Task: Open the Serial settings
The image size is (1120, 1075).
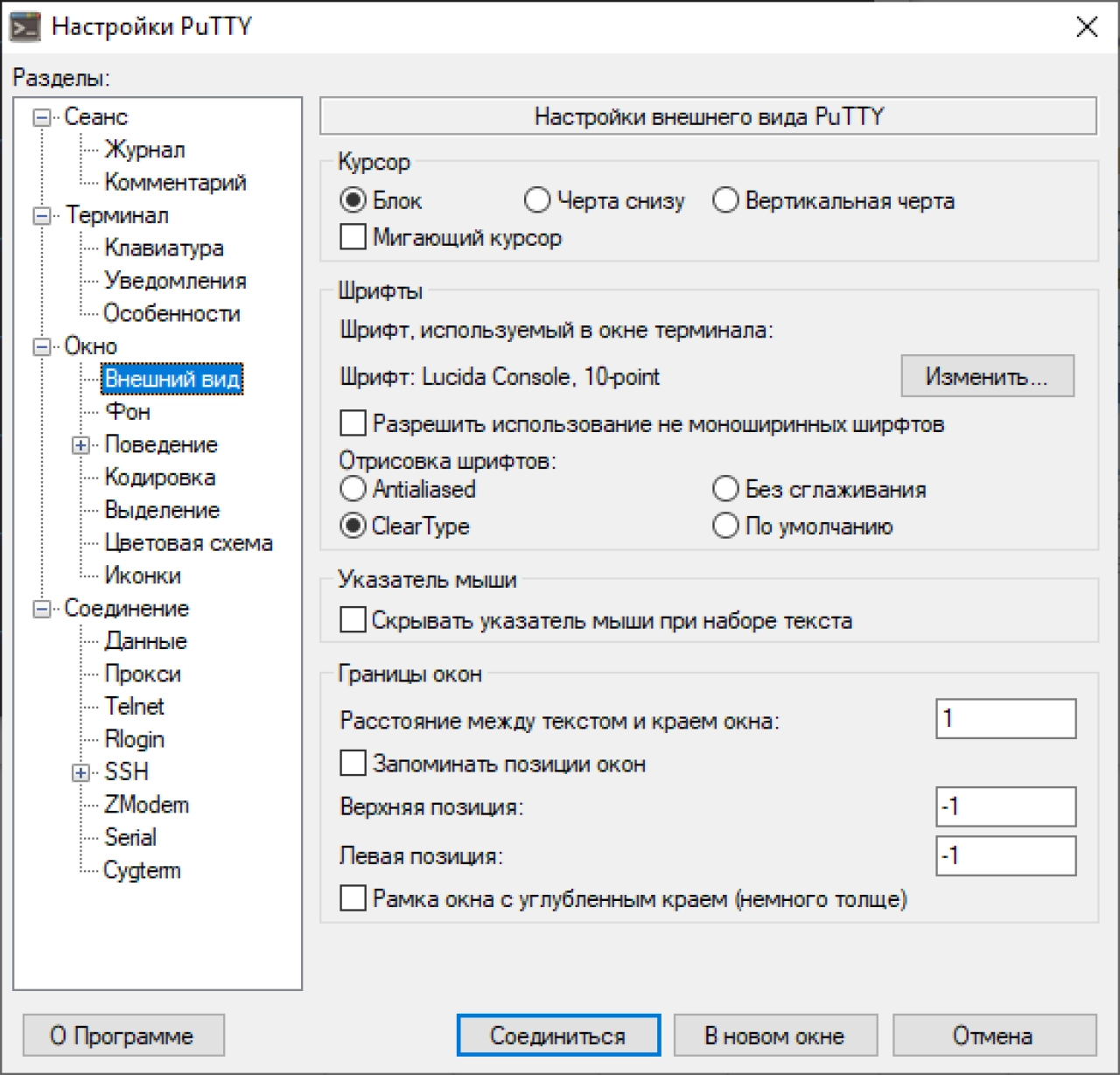Action: click(130, 837)
